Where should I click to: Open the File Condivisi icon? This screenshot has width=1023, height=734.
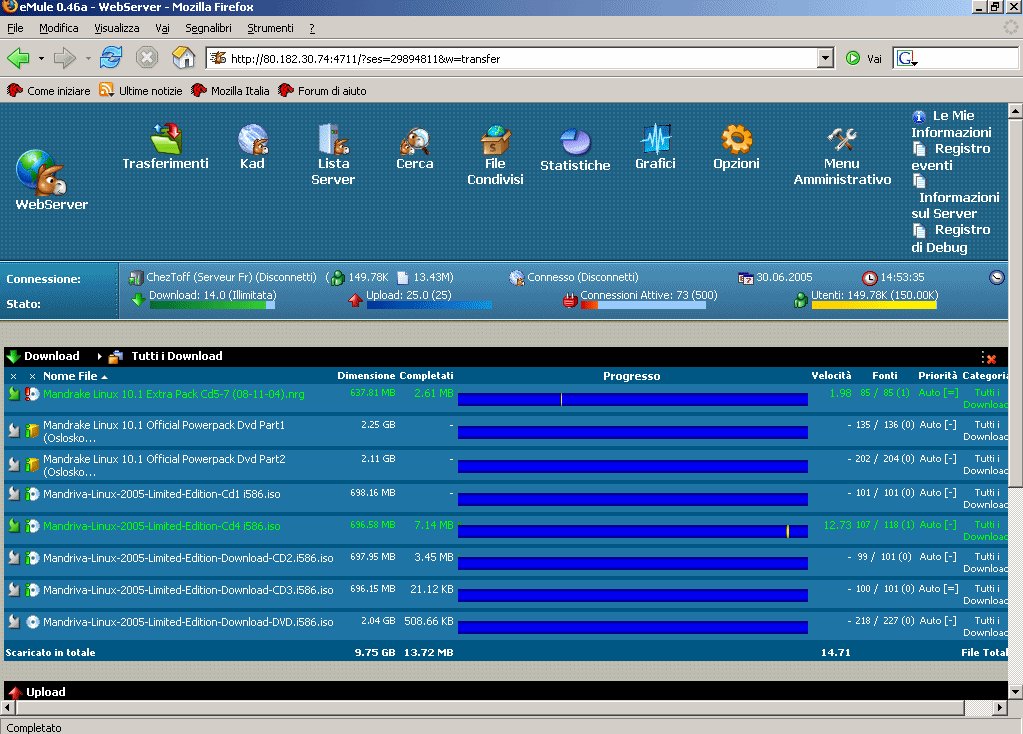[x=495, y=140]
